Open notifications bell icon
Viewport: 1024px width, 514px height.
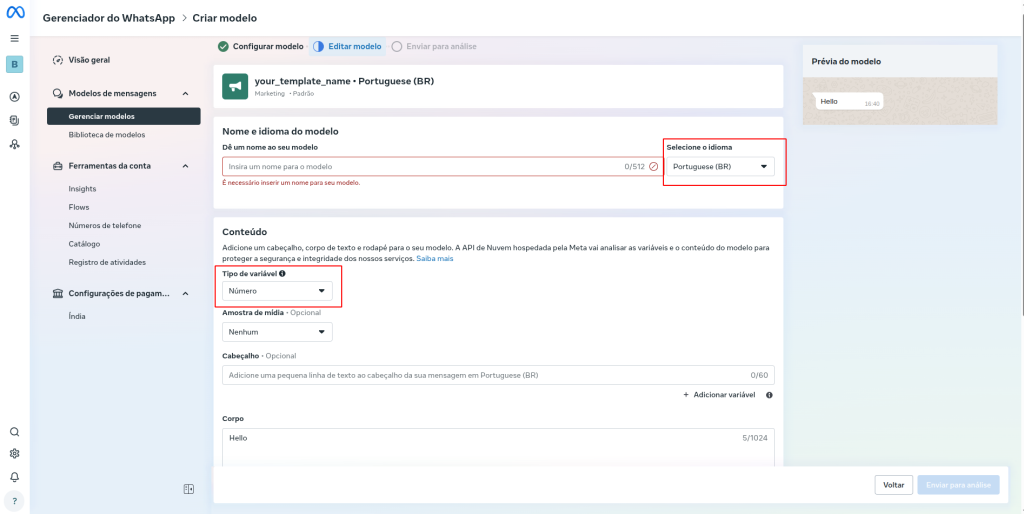tap(14, 477)
